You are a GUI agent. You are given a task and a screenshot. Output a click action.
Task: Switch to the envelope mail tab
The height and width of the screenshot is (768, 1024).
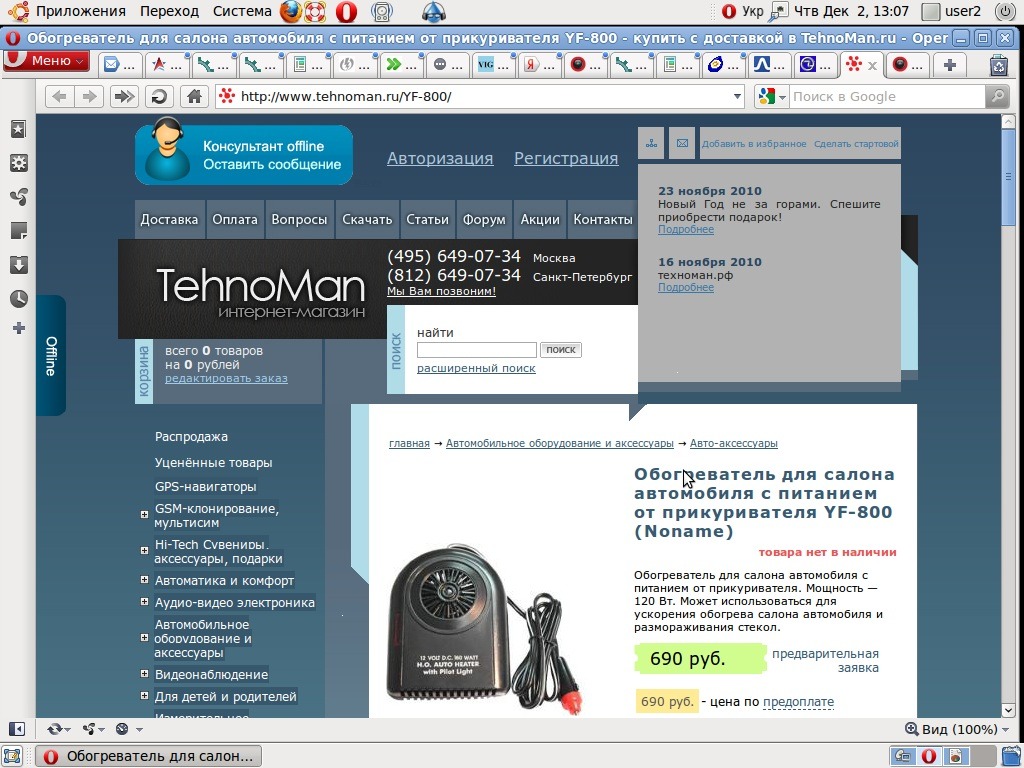click(x=120, y=65)
